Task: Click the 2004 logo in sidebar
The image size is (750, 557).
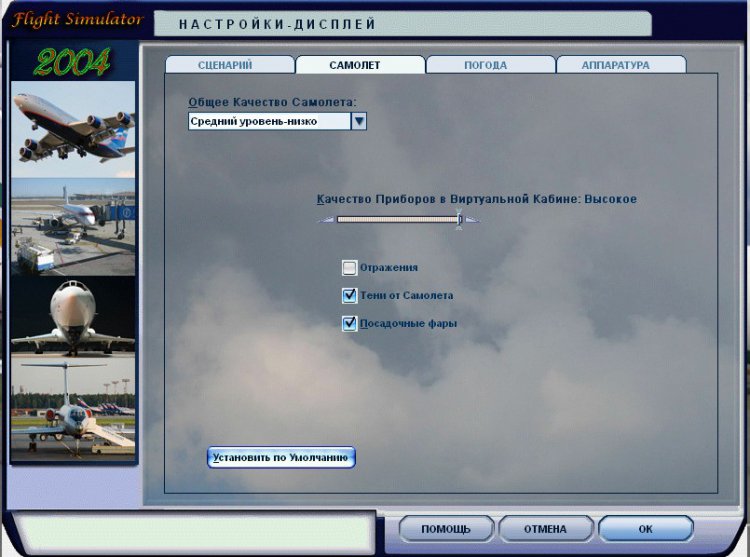Action: [72, 62]
